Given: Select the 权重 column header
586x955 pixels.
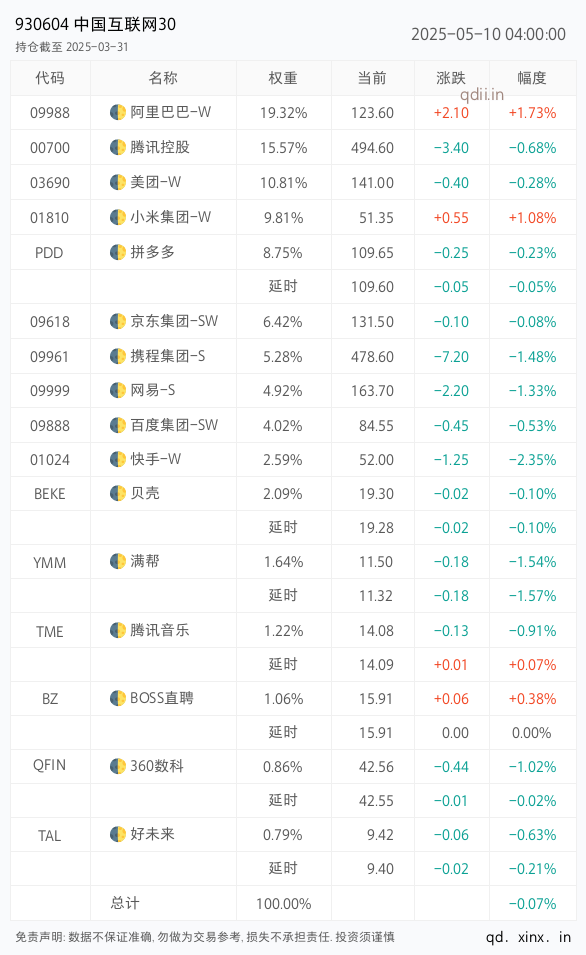Looking at the screenshot, I should (283, 78).
